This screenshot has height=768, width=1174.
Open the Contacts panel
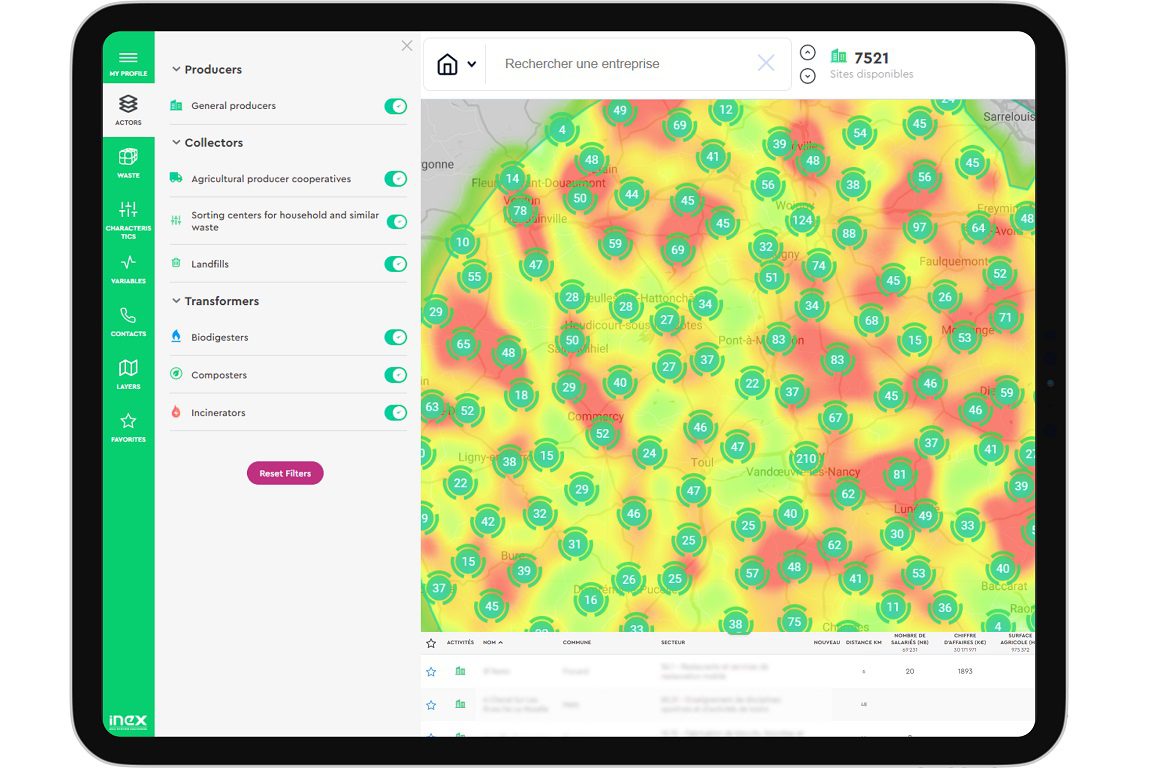pos(128,320)
